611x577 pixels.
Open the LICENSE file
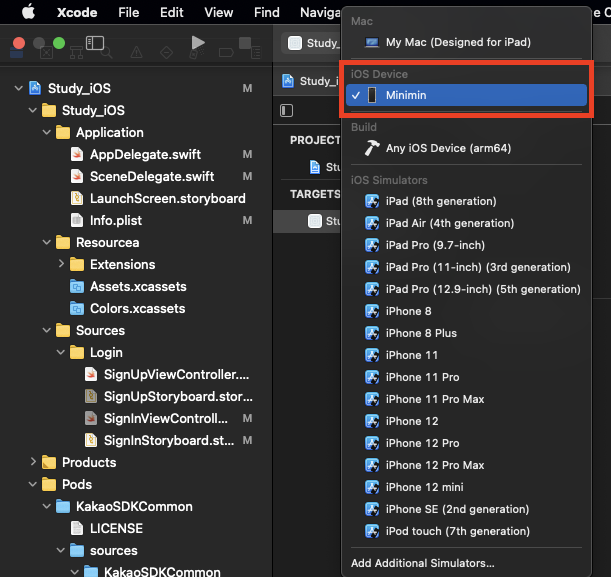(x=116, y=528)
